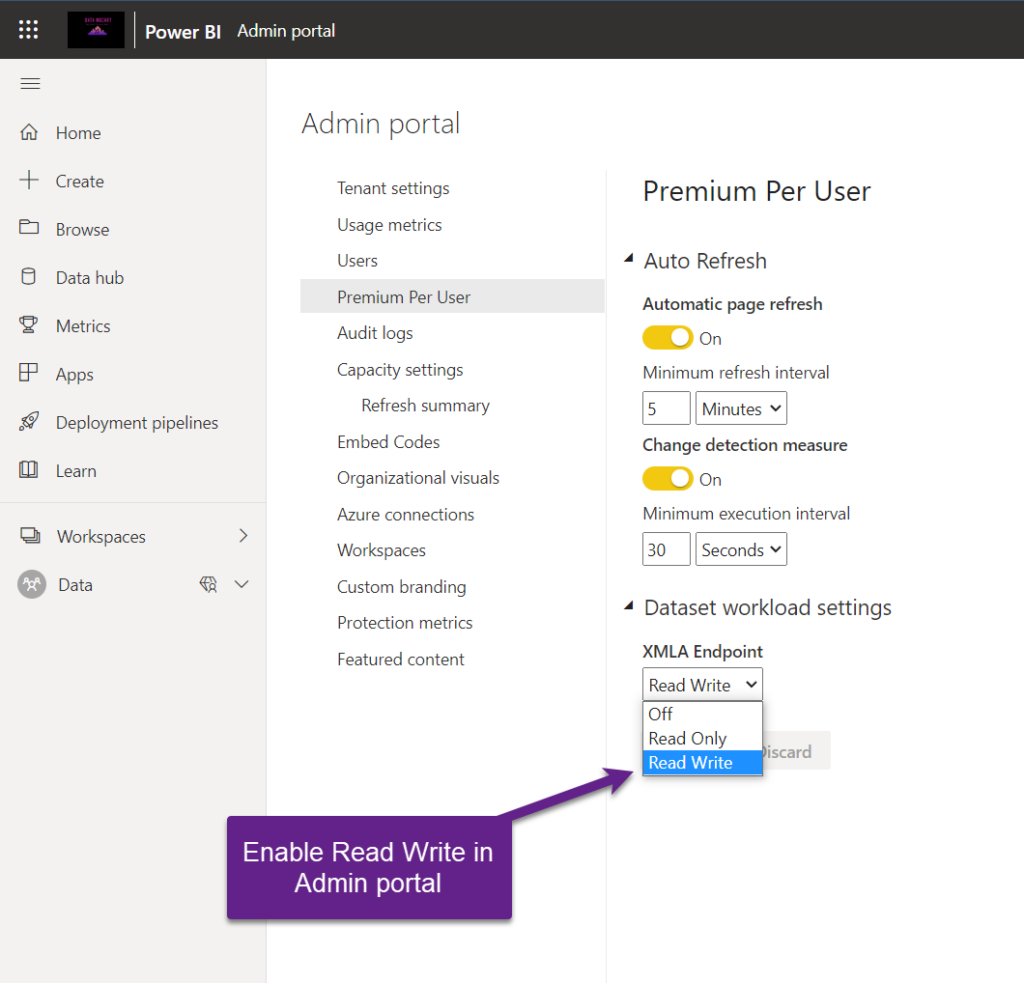Toggle Change detection measure switch
The height and width of the screenshot is (983, 1024).
667,479
